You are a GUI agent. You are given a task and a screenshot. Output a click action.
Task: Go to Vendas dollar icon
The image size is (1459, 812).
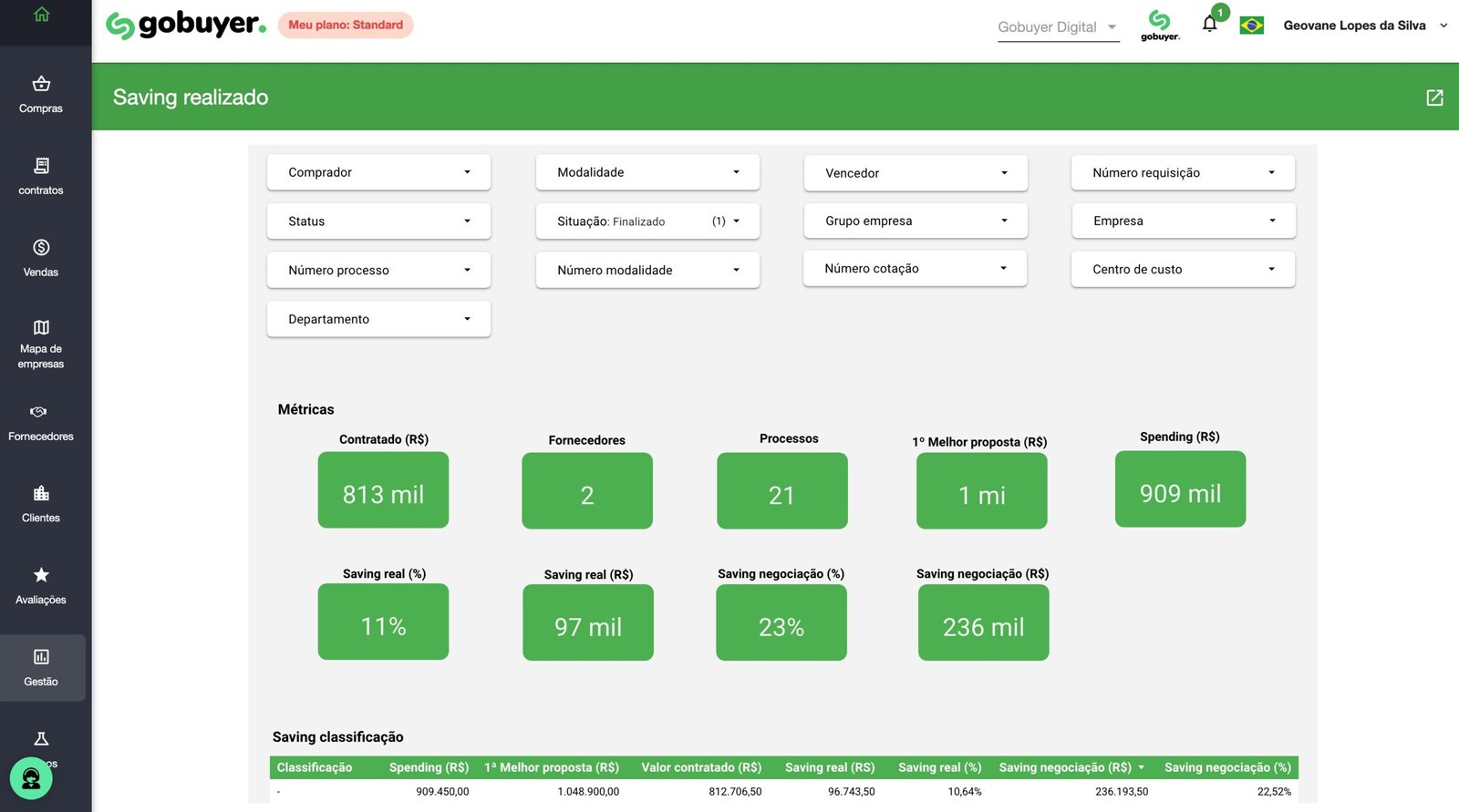[41, 248]
